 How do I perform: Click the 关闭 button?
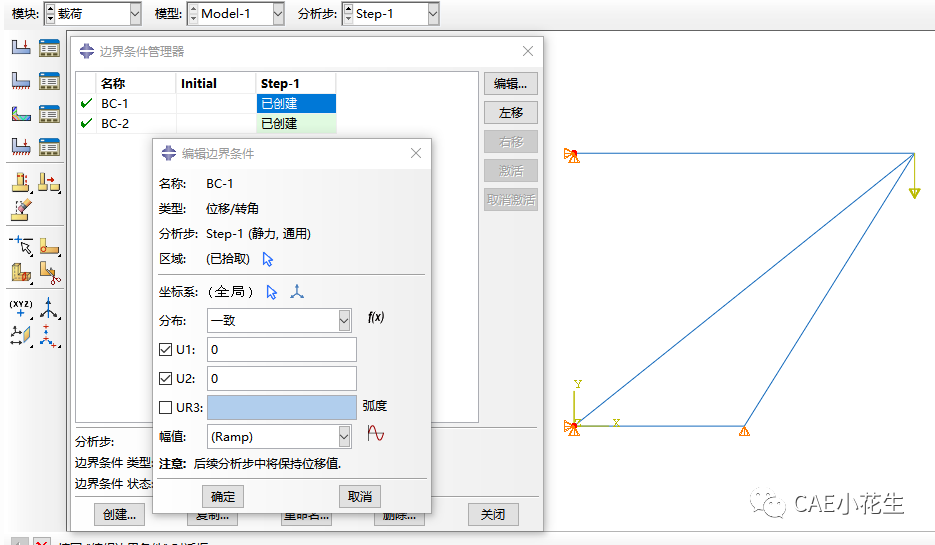click(493, 515)
